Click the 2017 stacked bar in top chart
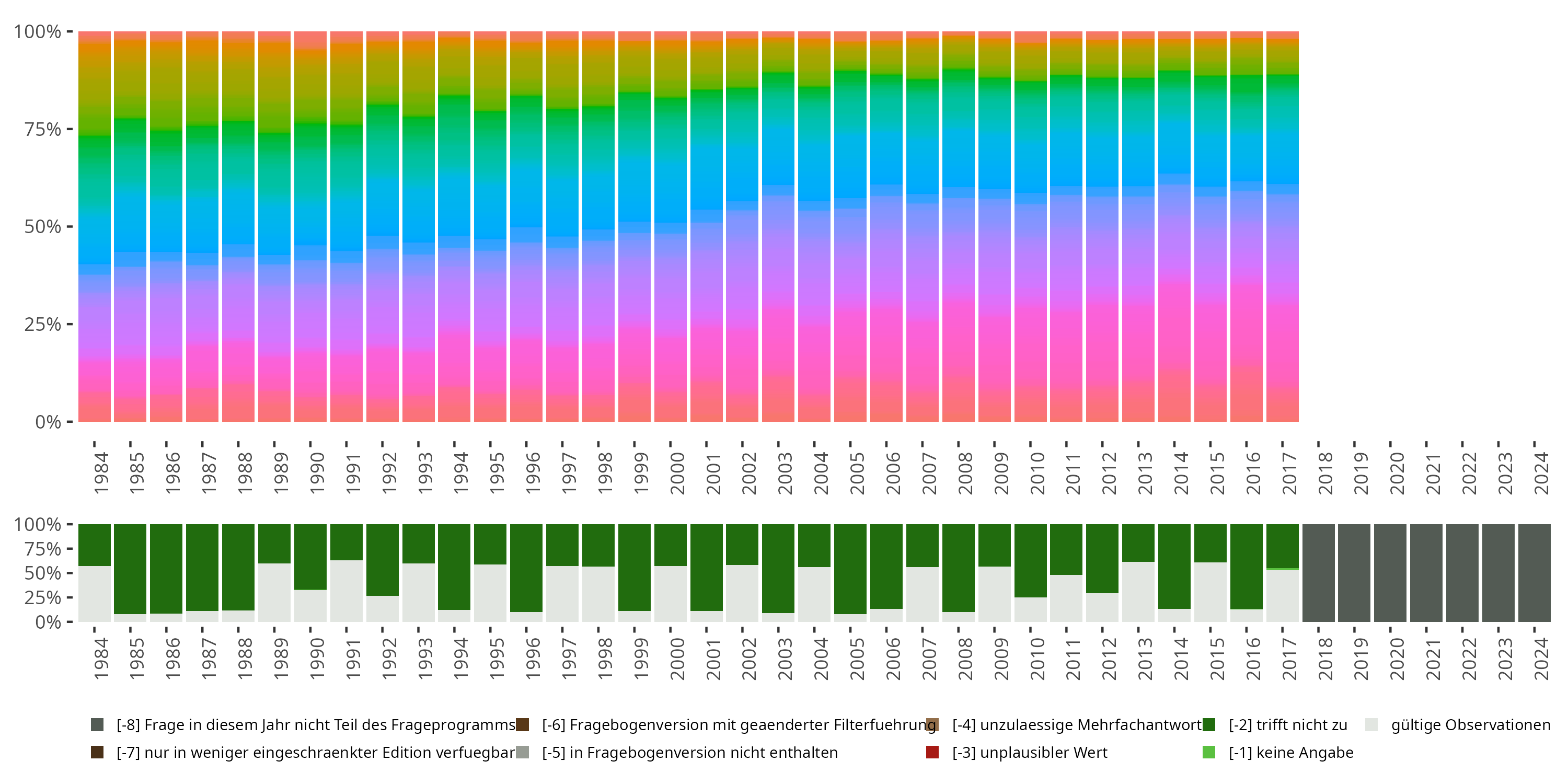 tap(1283, 226)
